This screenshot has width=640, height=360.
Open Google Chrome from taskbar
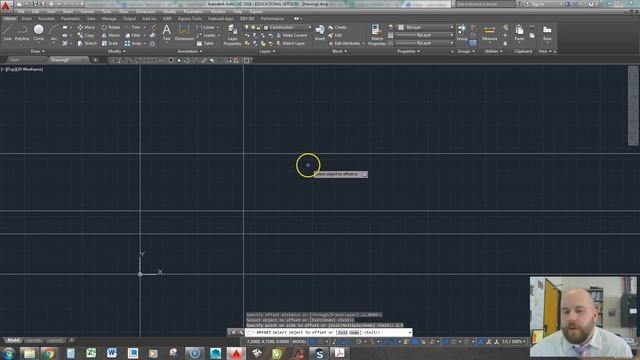tap(49, 353)
